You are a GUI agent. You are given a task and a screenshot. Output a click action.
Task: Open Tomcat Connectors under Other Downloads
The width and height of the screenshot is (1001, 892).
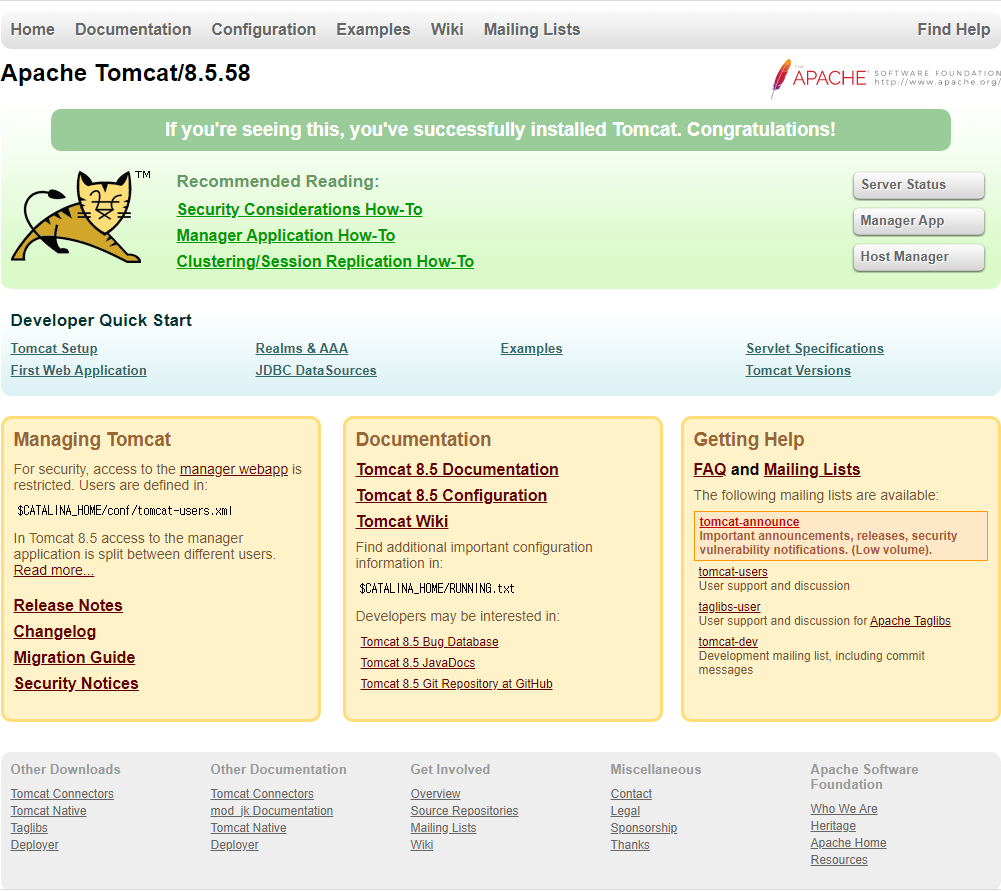(x=62, y=794)
